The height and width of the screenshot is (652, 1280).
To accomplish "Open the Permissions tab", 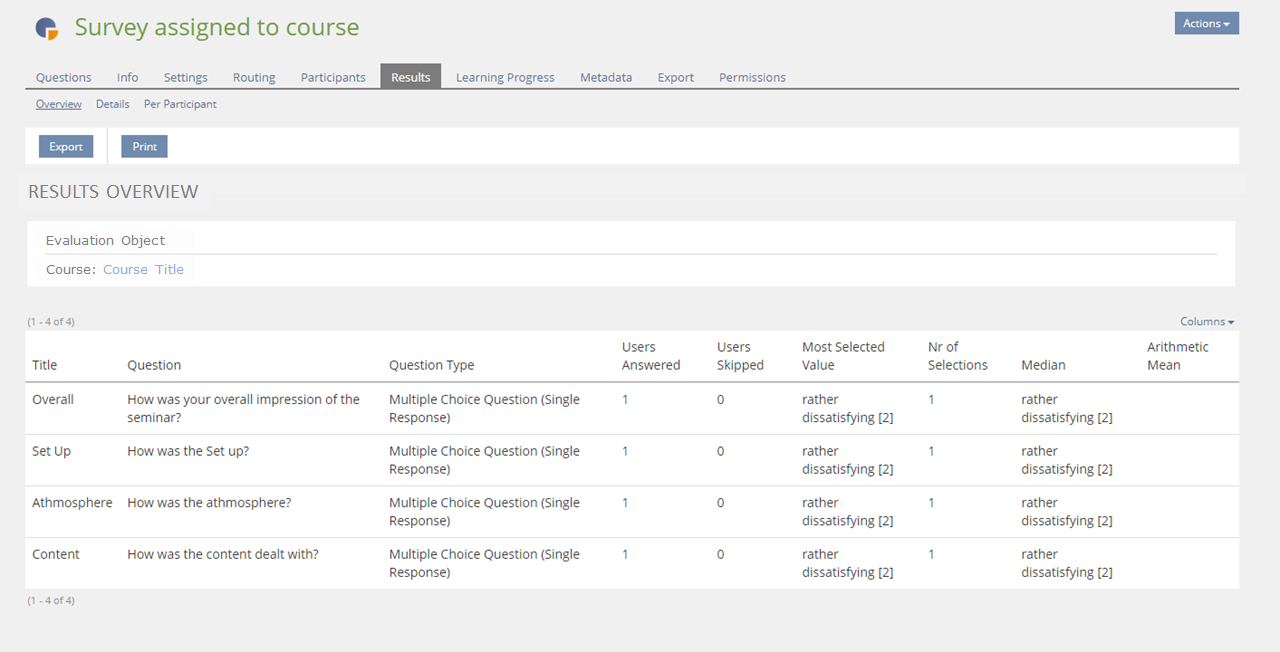I will pyautogui.click(x=752, y=77).
